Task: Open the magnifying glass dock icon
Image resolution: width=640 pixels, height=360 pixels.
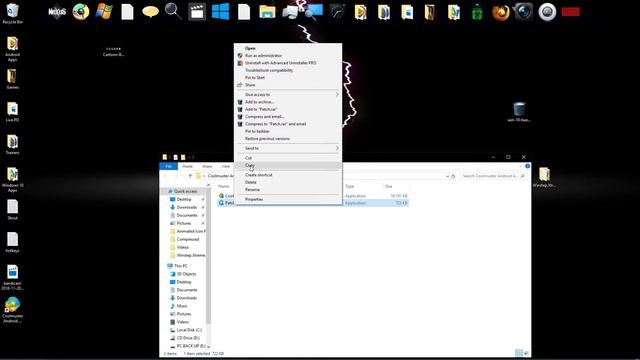Action: [173, 11]
